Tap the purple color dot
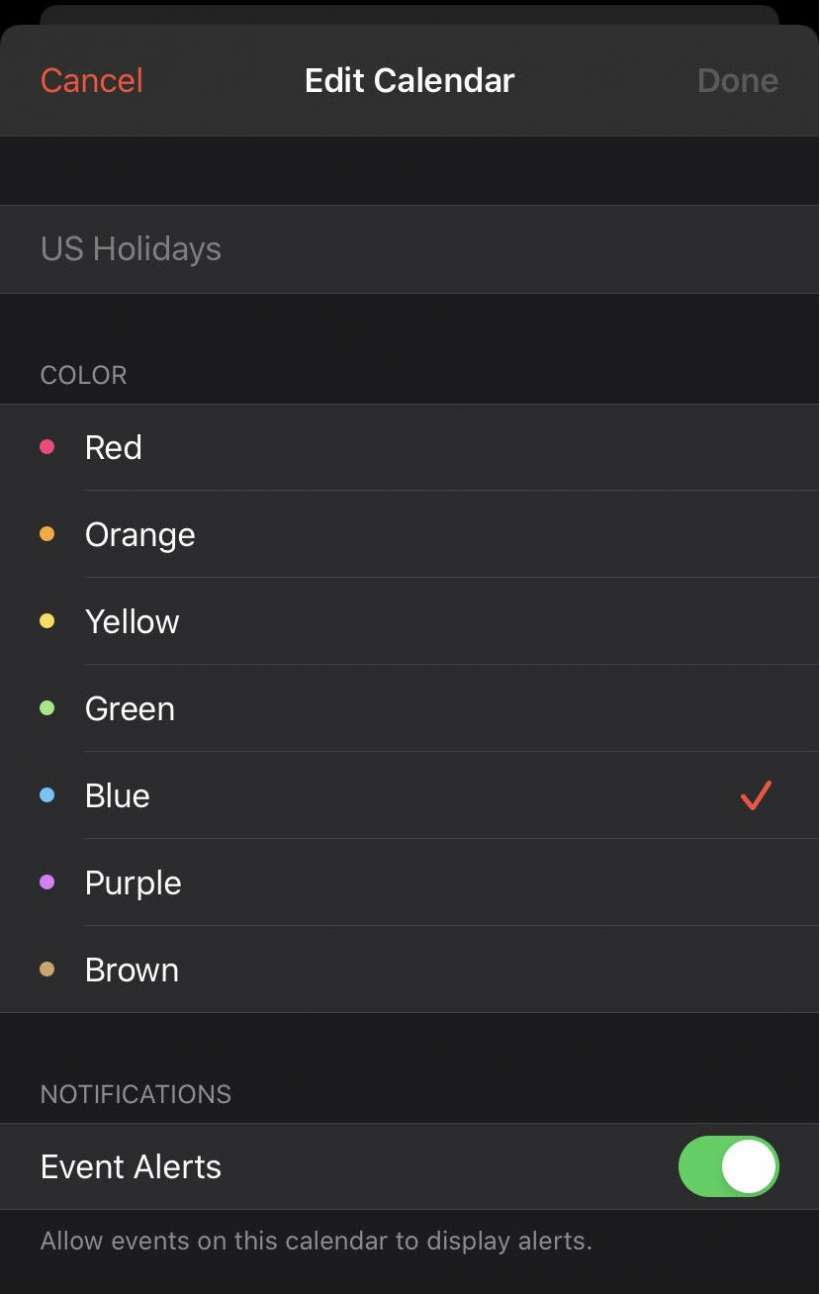The height and width of the screenshot is (1294, 820). pos(47,882)
